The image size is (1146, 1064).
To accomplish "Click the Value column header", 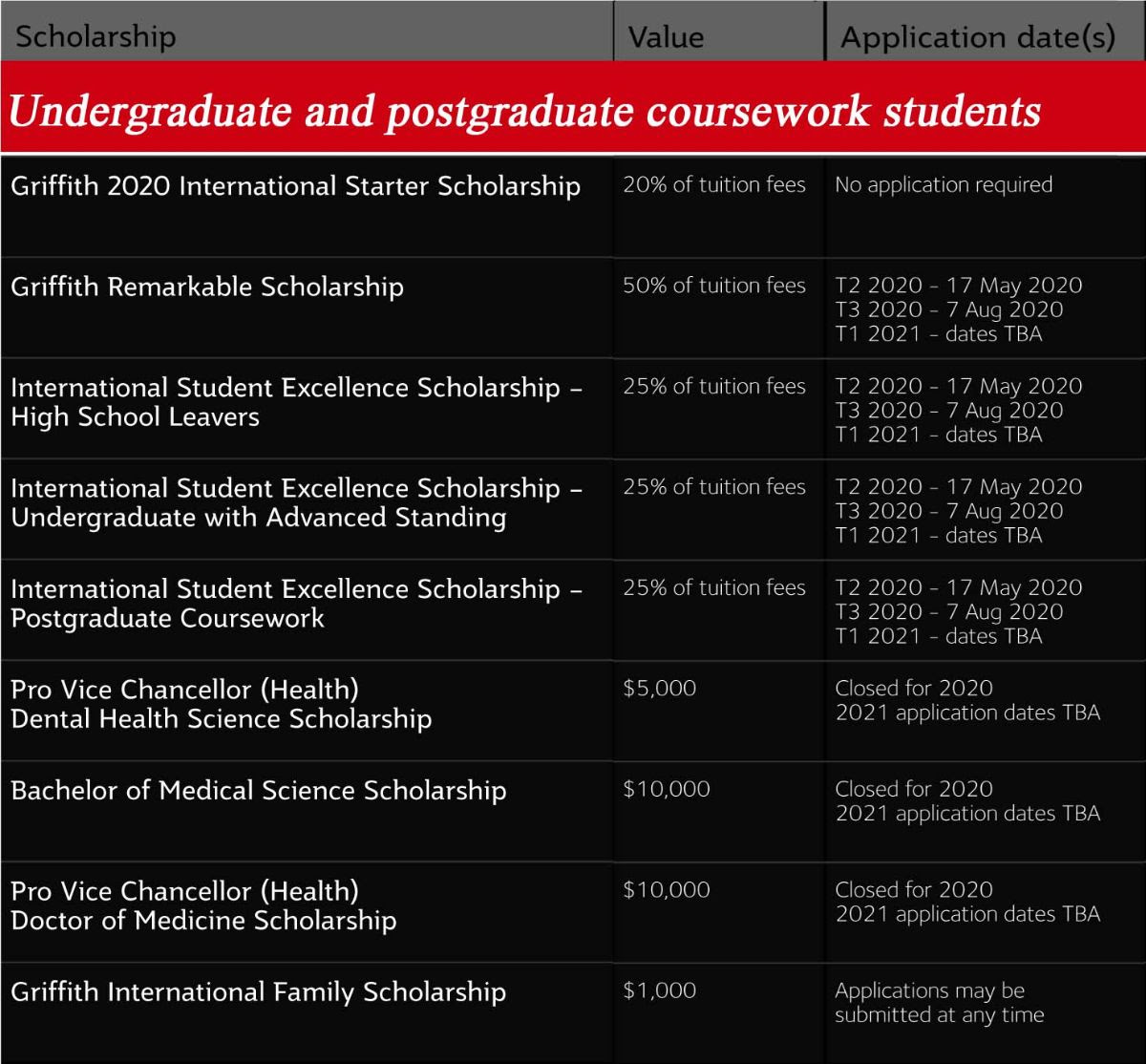I will tap(666, 37).
